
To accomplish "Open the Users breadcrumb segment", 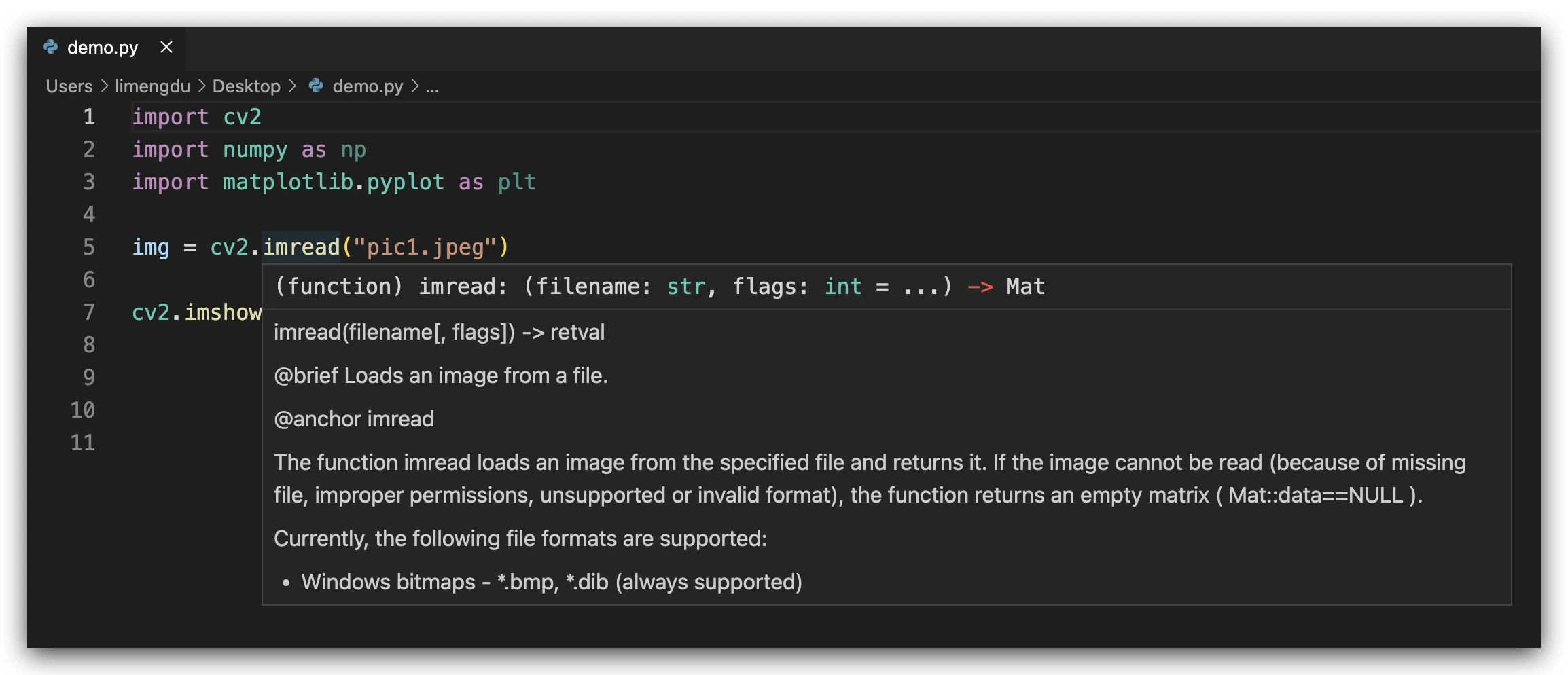I will click(x=69, y=86).
